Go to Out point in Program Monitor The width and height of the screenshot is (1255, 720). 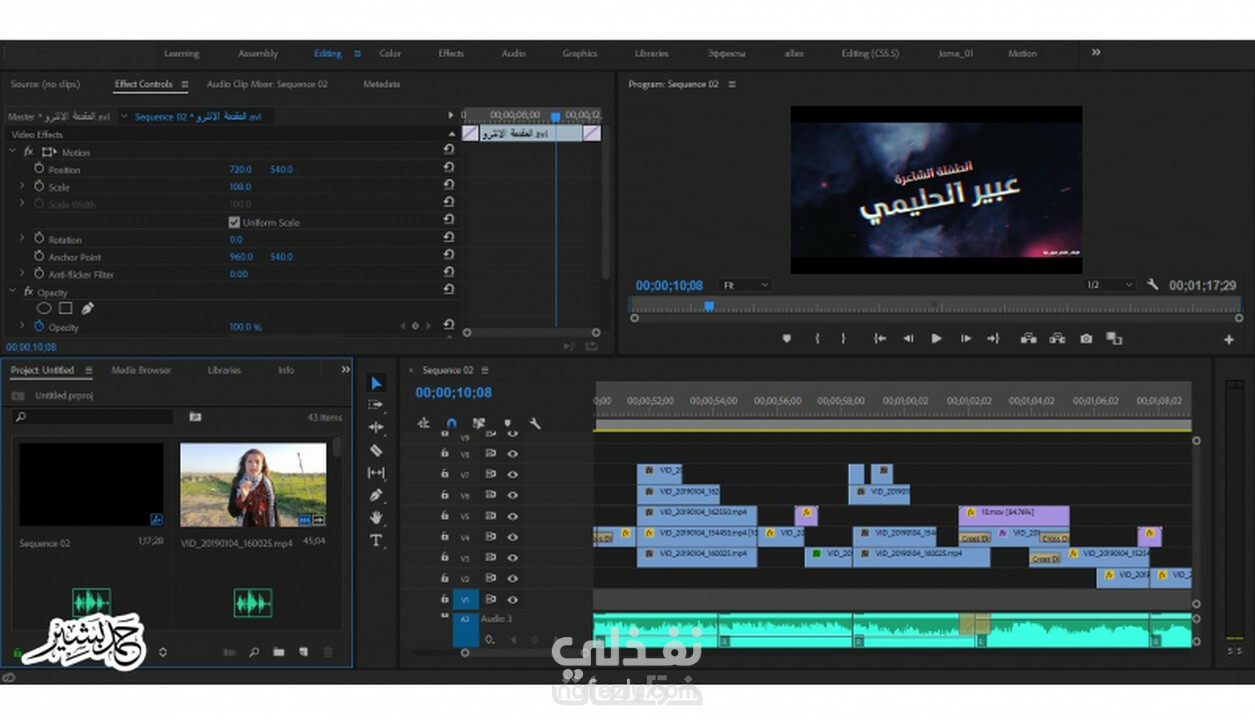click(x=993, y=339)
